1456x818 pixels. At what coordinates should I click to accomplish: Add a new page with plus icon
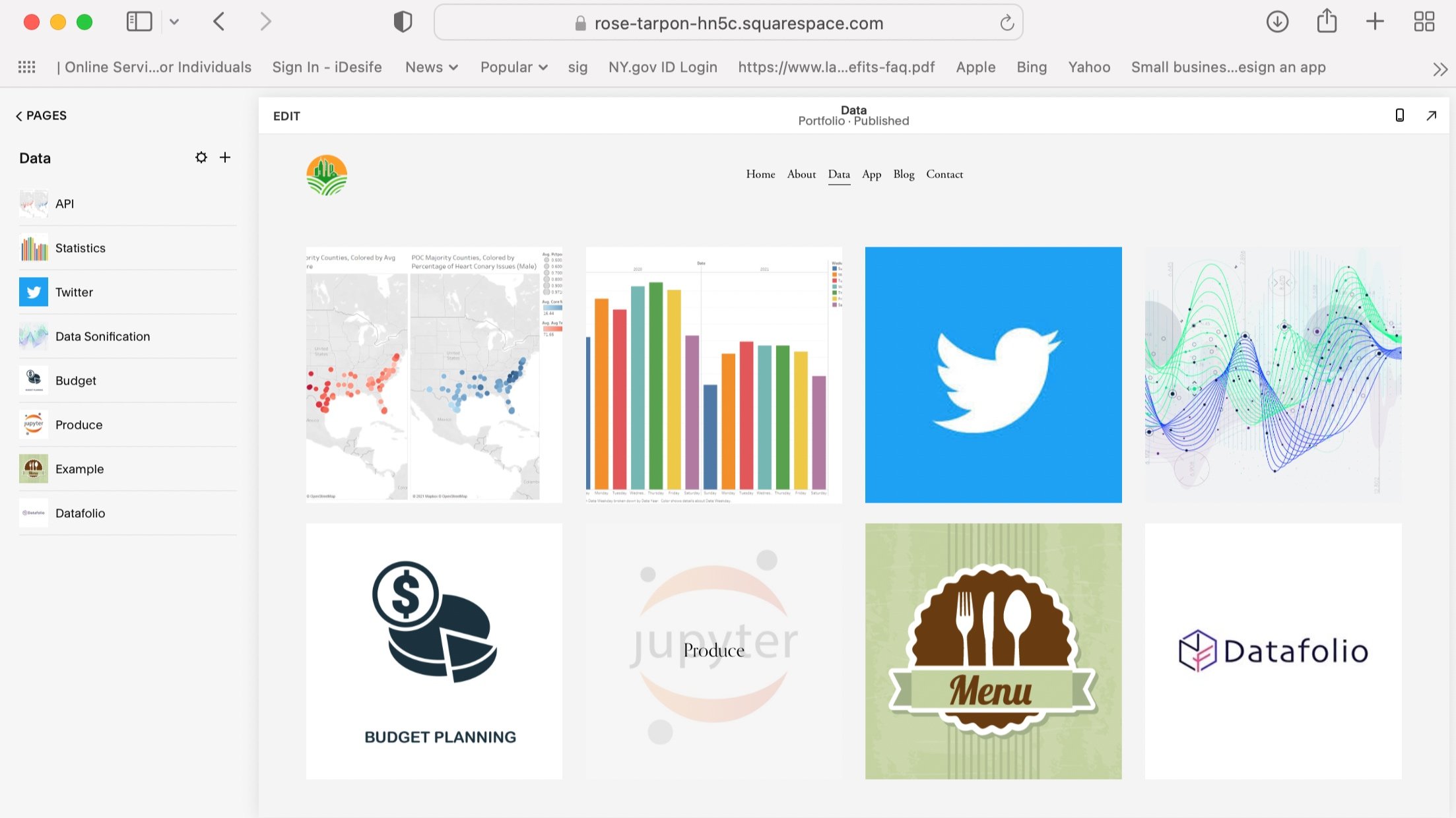(225, 157)
